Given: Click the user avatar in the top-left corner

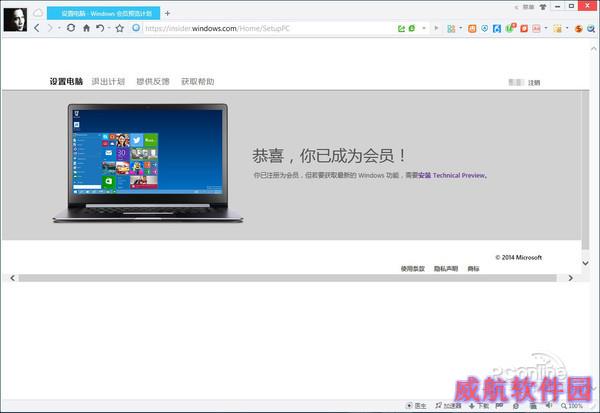Looking at the screenshot, I should 14,18.
